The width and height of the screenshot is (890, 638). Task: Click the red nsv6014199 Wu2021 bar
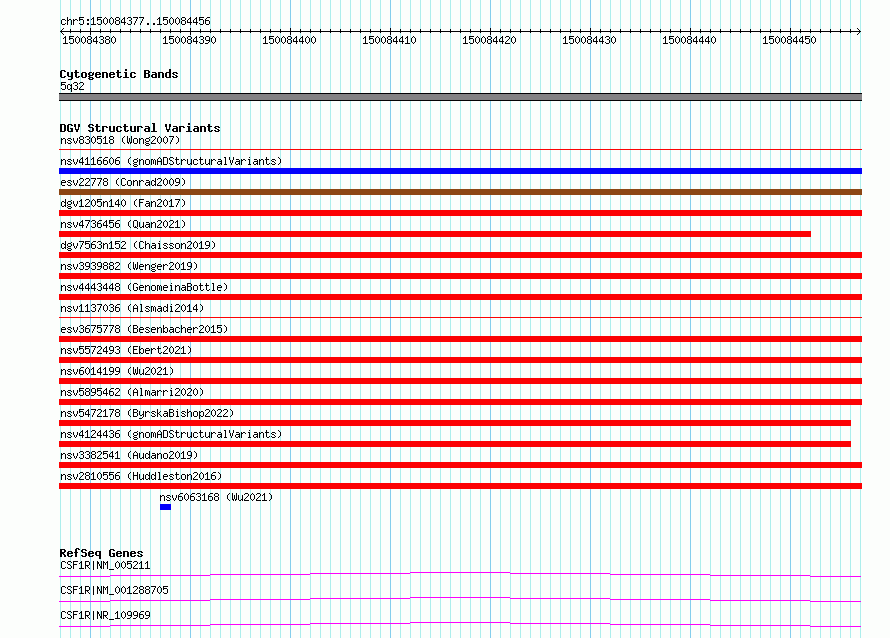460,381
